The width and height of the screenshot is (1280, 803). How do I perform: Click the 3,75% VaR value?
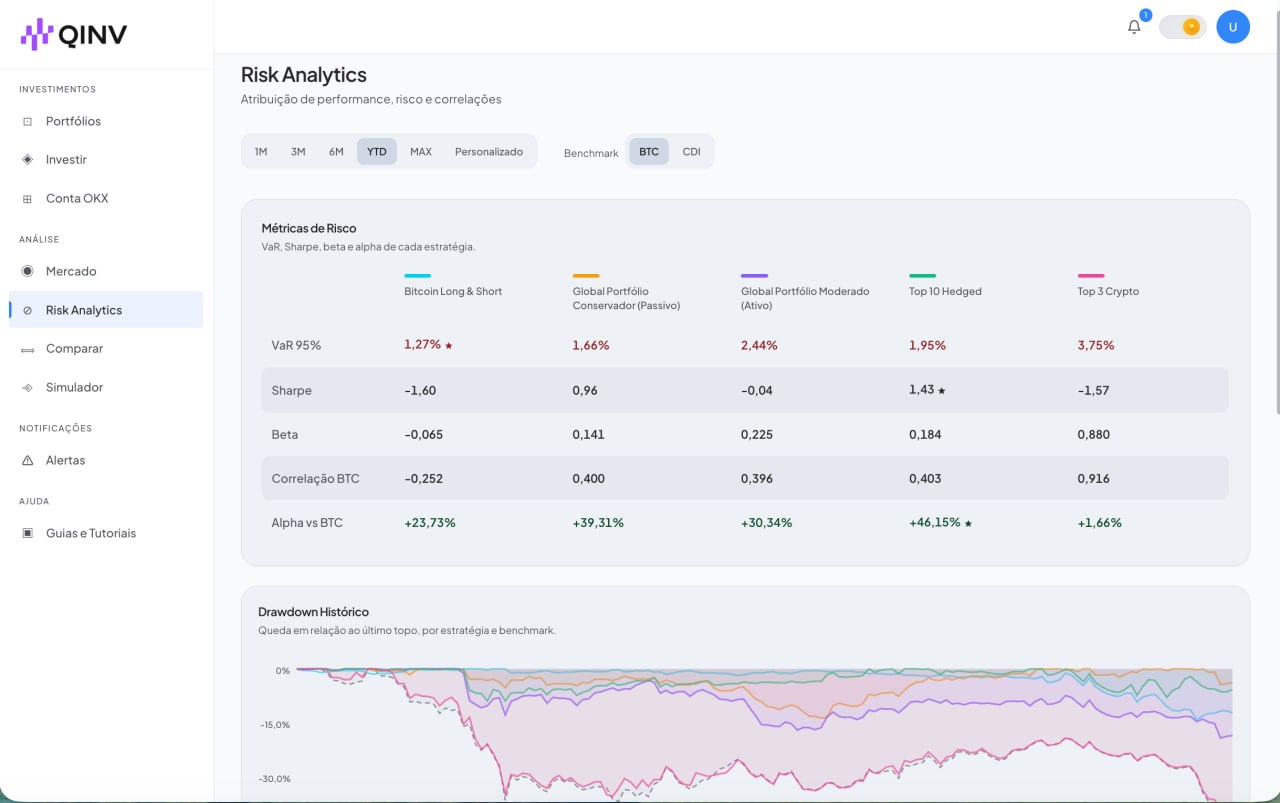(x=1096, y=345)
